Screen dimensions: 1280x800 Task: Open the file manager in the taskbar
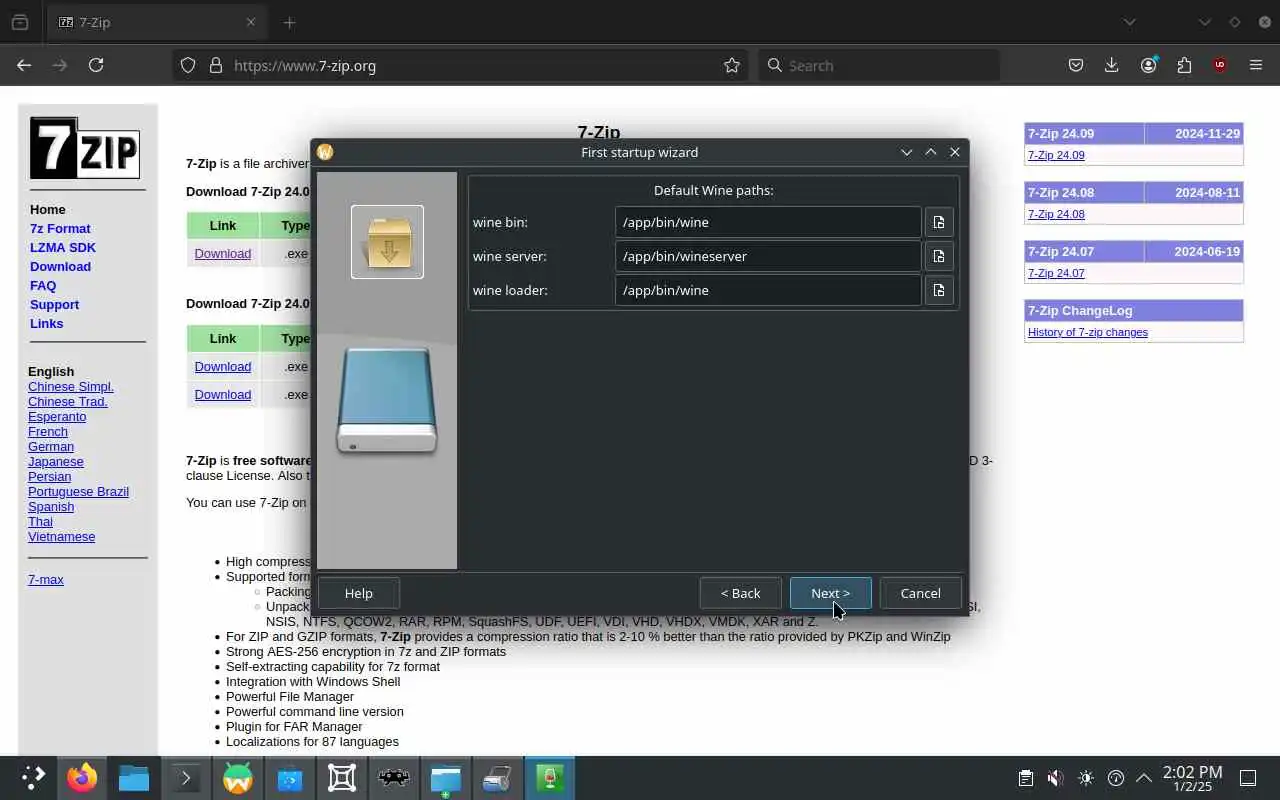(x=134, y=778)
